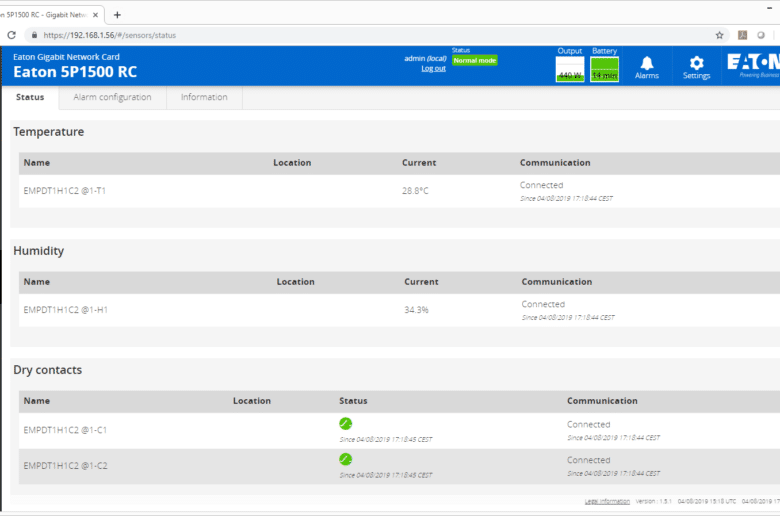Image resolution: width=780 pixels, height=516 pixels.
Task: Click Temperature table Current column header
Action: (x=419, y=163)
